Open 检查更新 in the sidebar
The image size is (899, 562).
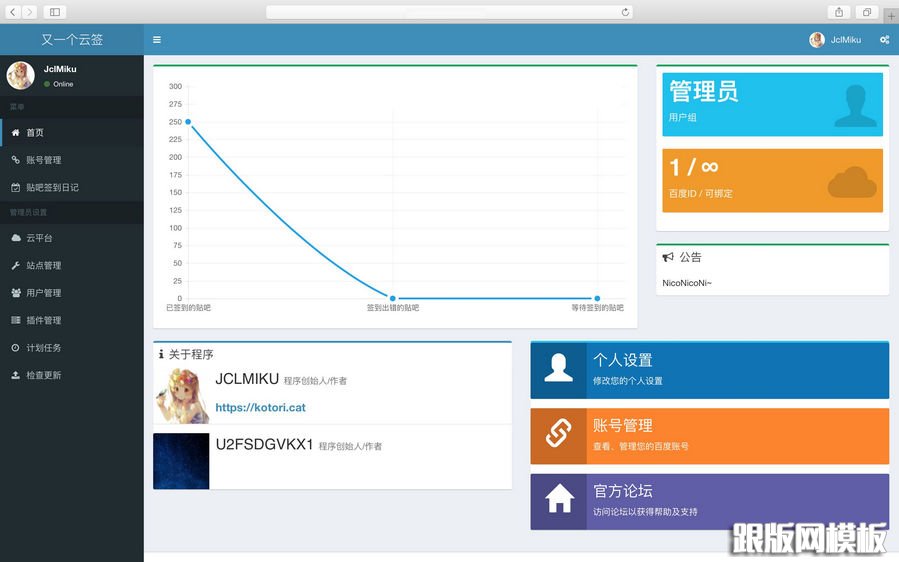pyautogui.click(x=72, y=375)
